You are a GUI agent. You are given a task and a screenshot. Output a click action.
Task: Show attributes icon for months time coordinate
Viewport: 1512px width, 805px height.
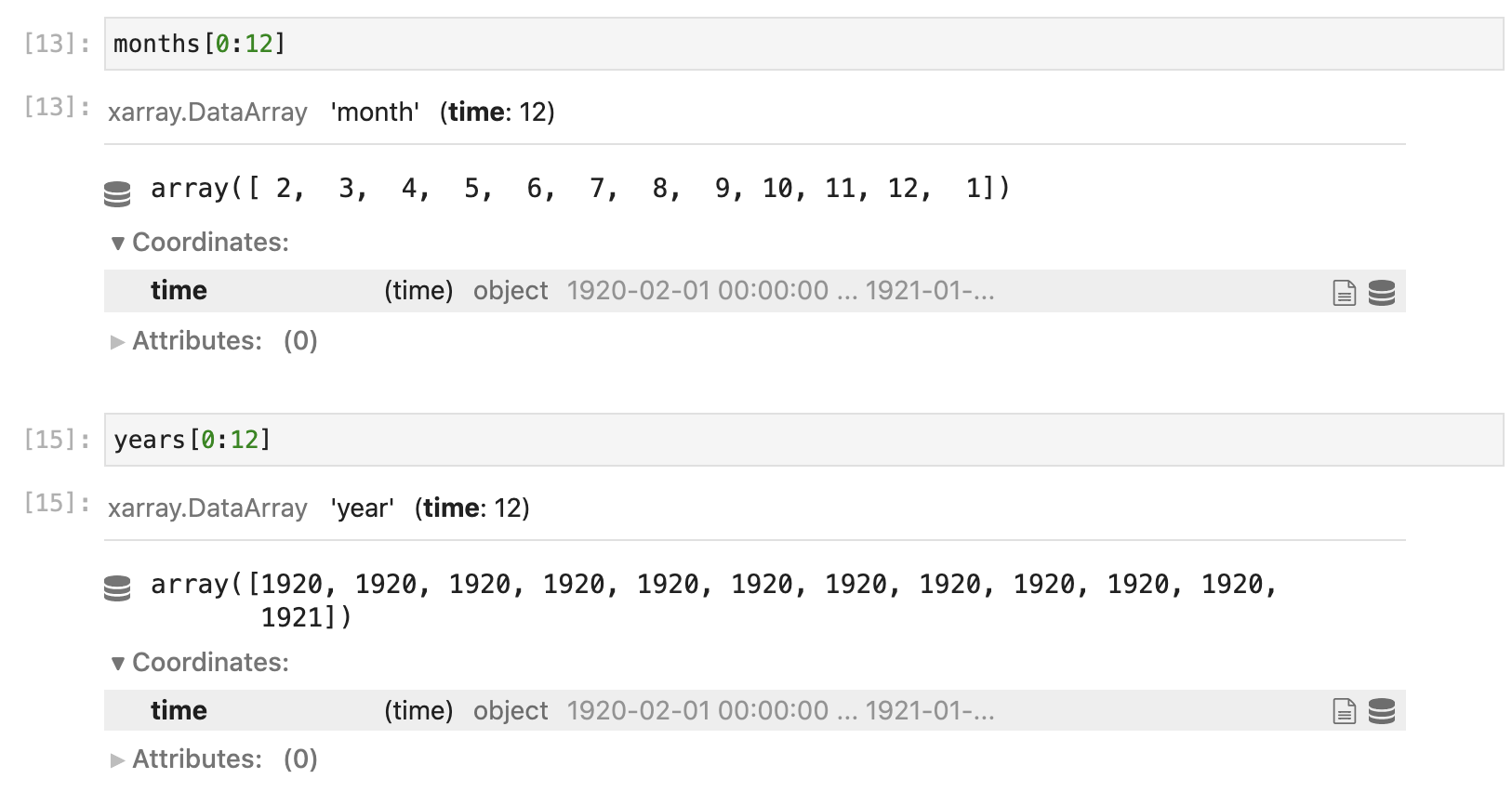tap(1345, 293)
